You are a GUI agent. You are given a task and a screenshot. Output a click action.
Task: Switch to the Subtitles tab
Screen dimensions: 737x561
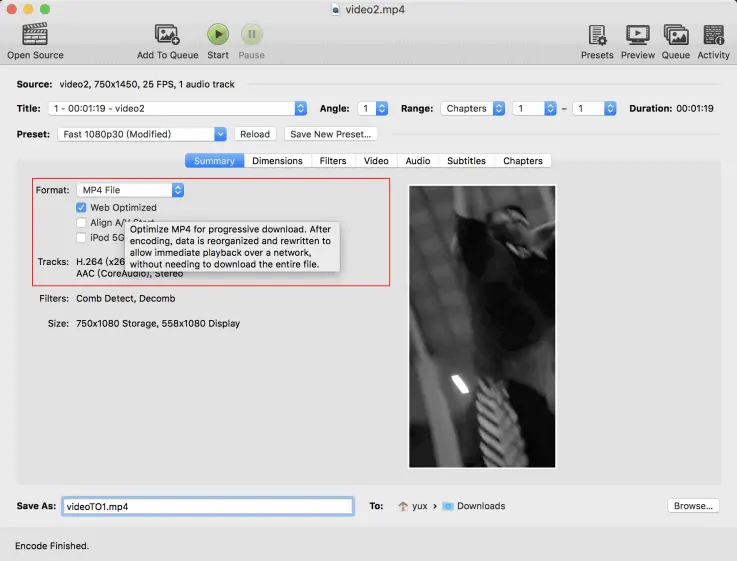pos(466,161)
